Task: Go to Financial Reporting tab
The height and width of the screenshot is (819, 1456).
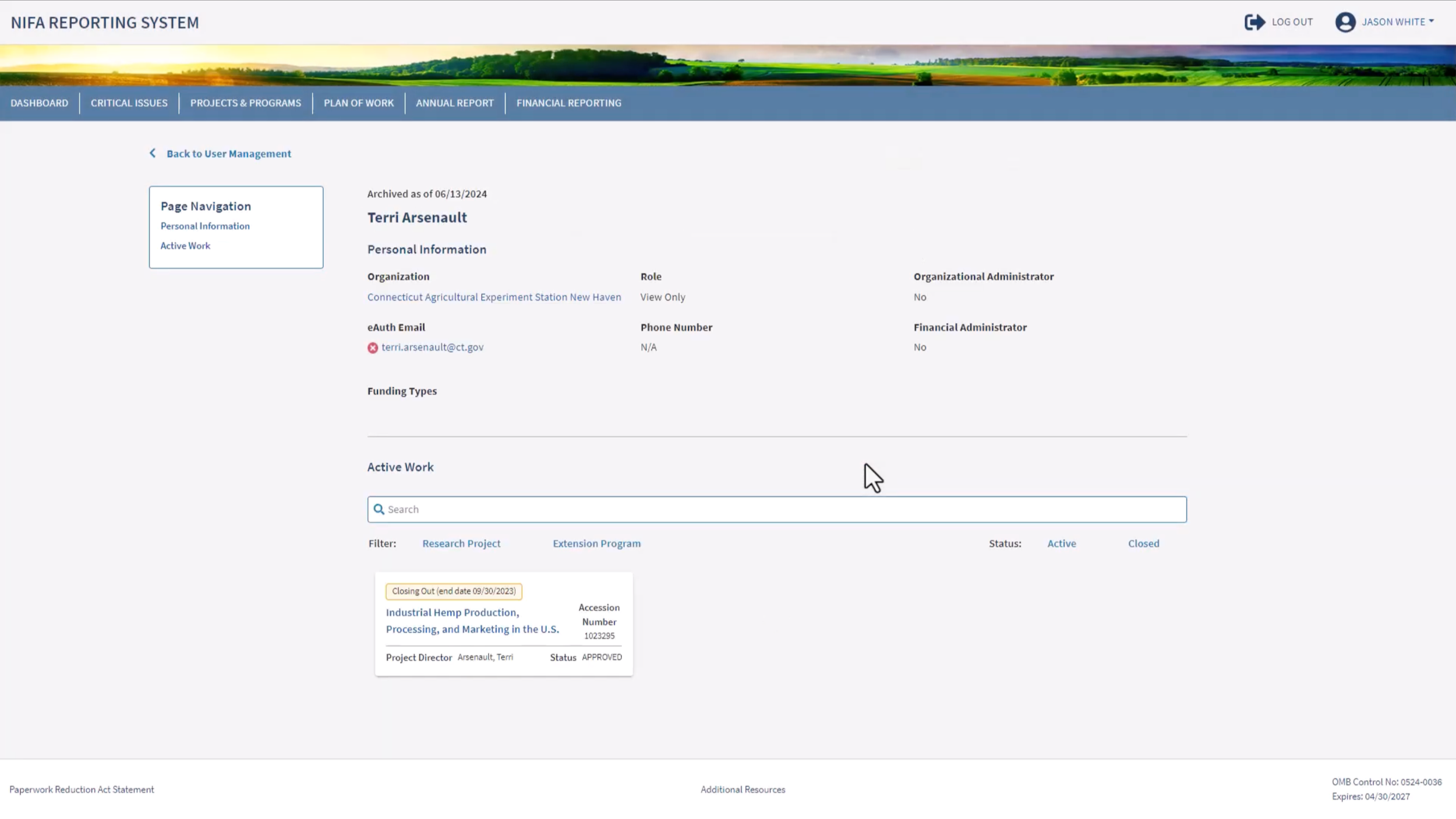Action: click(x=568, y=103)
